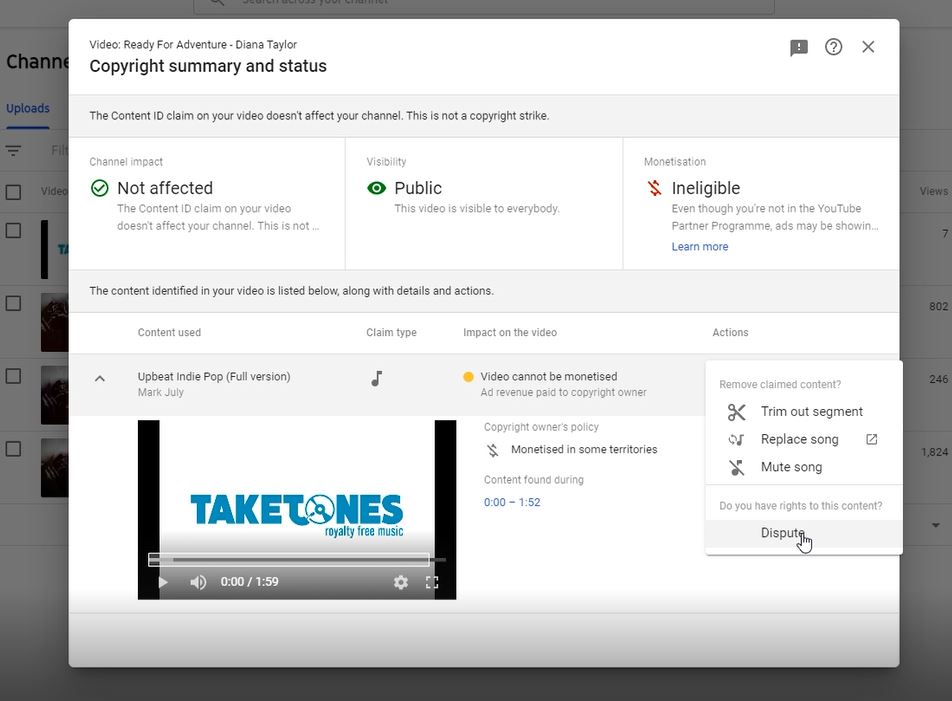Mute the video preview volume

198,582
